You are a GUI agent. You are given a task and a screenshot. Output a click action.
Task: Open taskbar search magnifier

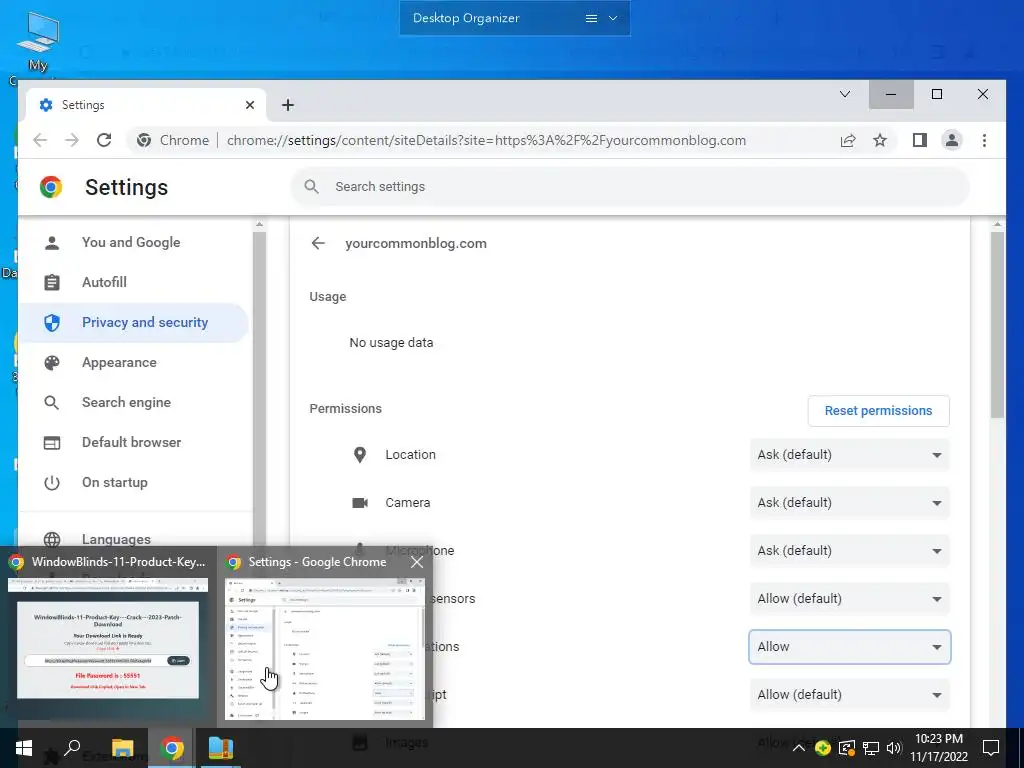pos(72,748)
